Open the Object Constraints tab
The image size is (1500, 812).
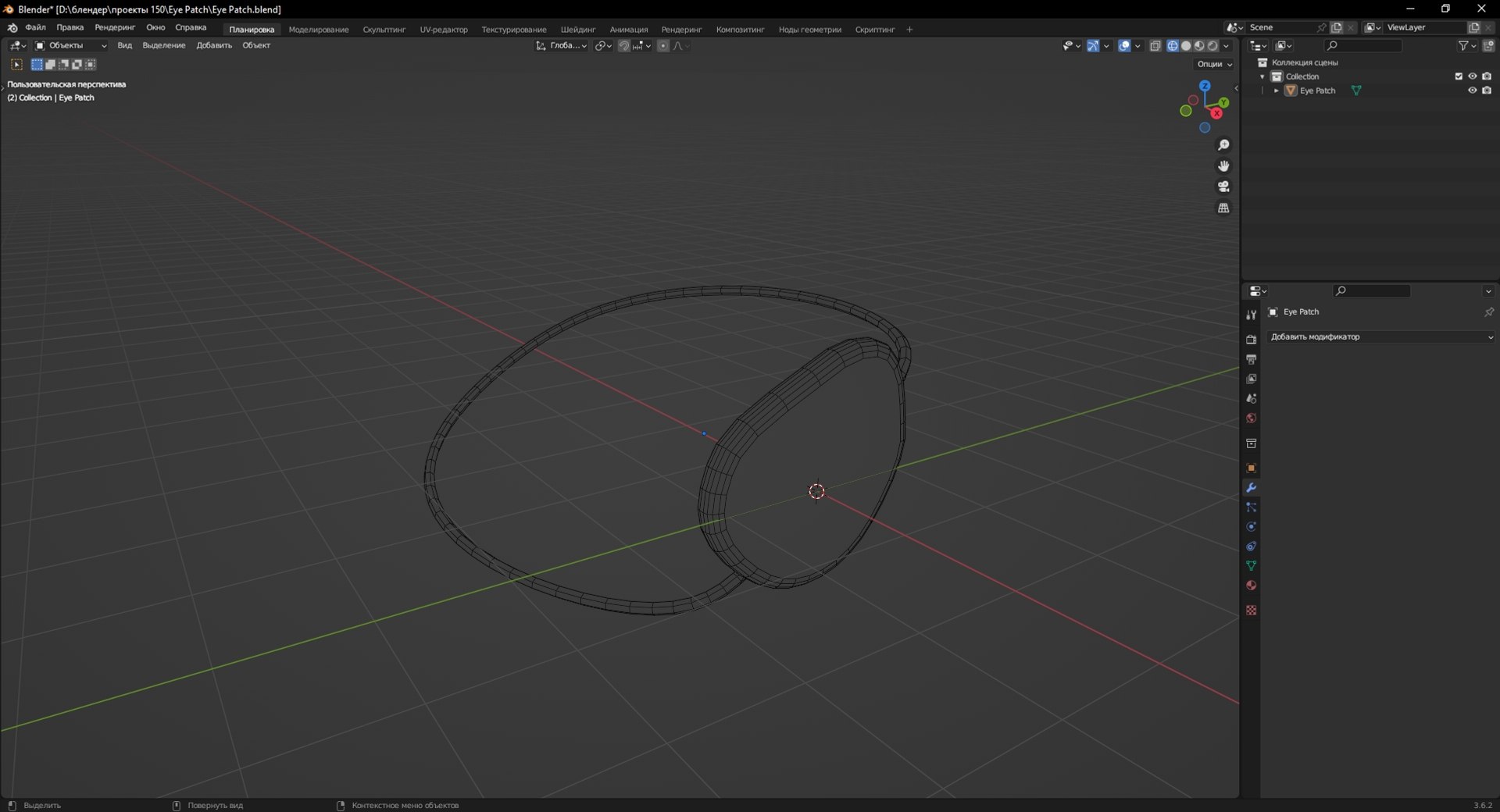tap(1251, 547)
